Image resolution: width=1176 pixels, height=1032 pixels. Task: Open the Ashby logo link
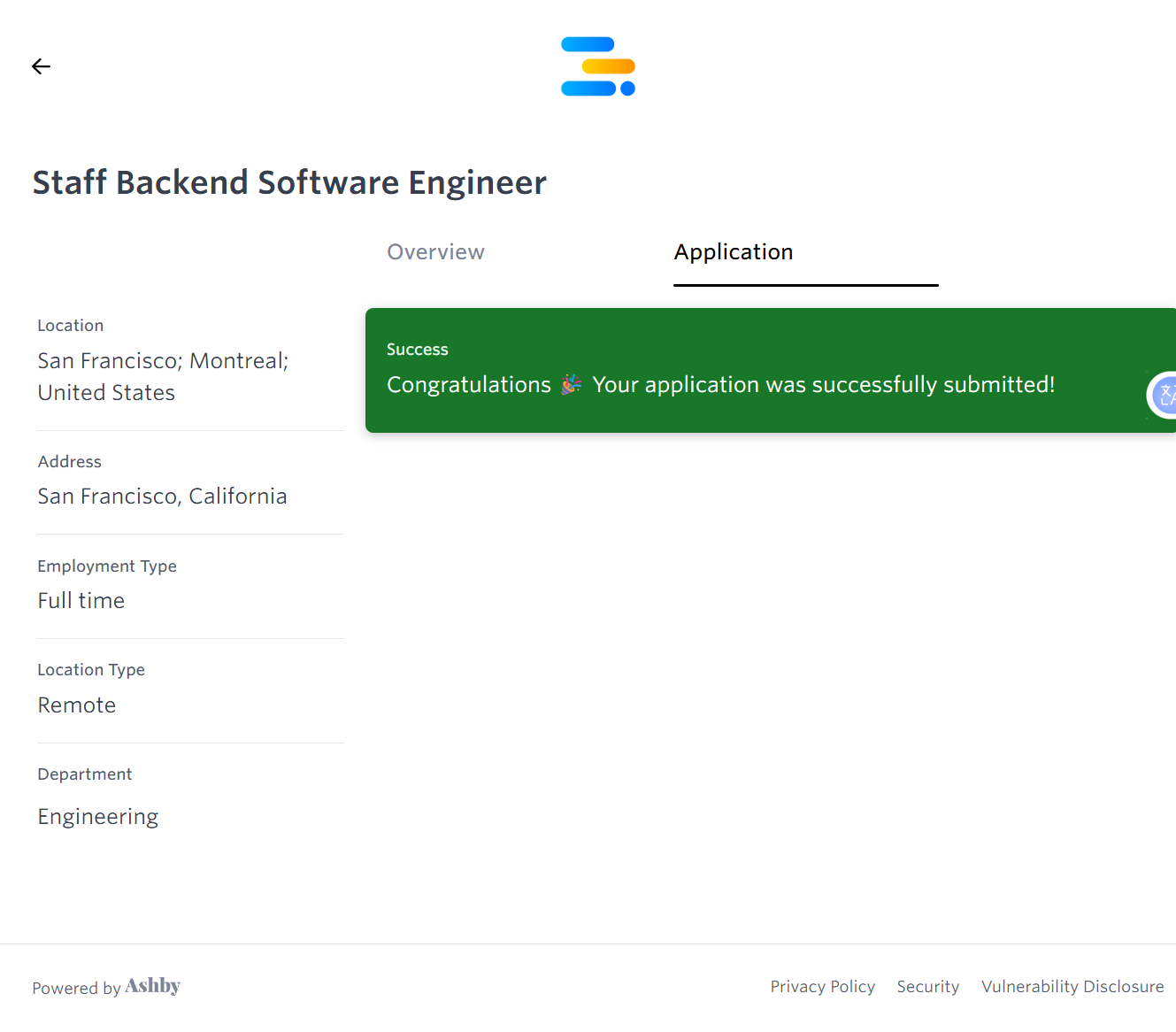(x=152, y=986)
